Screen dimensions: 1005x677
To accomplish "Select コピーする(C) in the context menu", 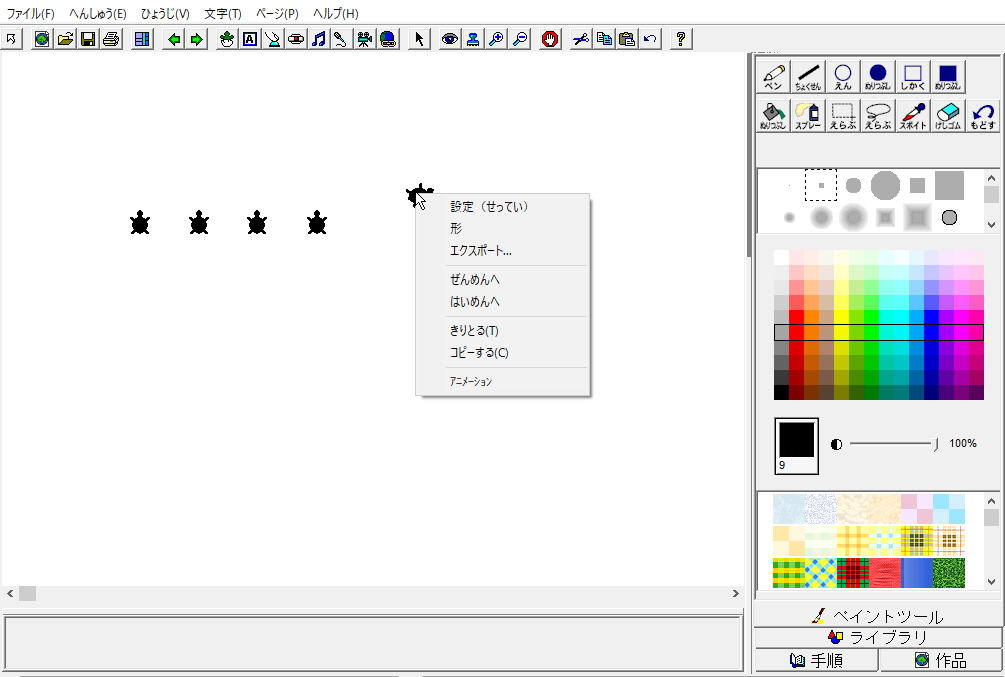I will [479, 352].
